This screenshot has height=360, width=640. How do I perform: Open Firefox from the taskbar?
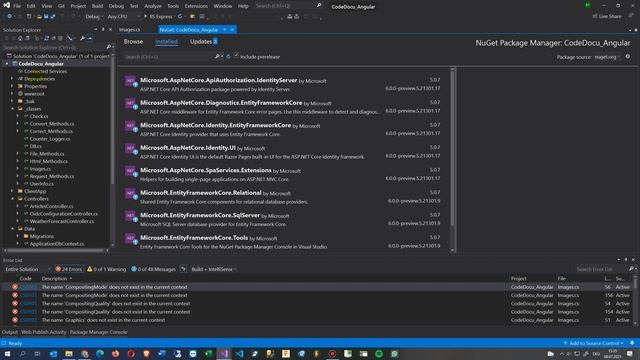coord(116,354)
